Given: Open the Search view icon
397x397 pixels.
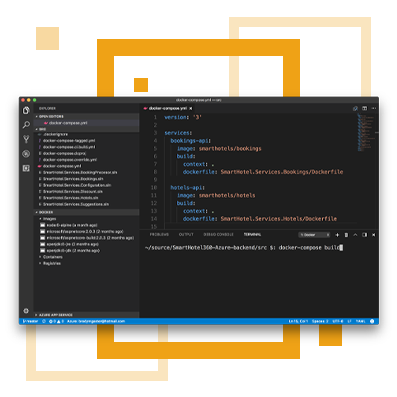Looking at the screenshot, I should 26,125.
